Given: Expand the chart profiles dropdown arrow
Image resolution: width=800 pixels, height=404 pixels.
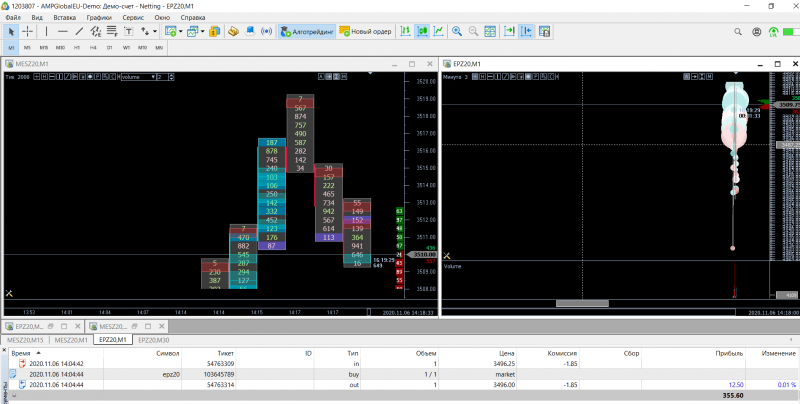Looking at the screenshot, I should coord(202,32).
